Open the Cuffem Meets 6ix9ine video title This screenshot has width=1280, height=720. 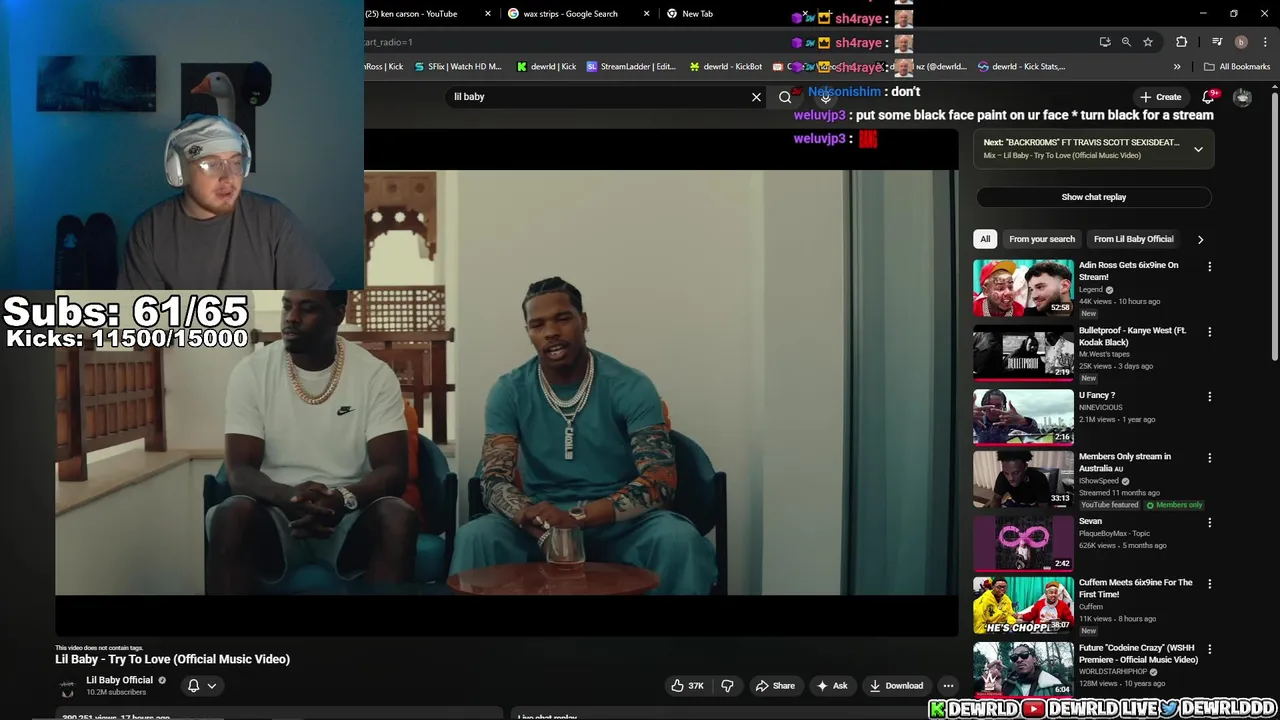pos(1135,588)
